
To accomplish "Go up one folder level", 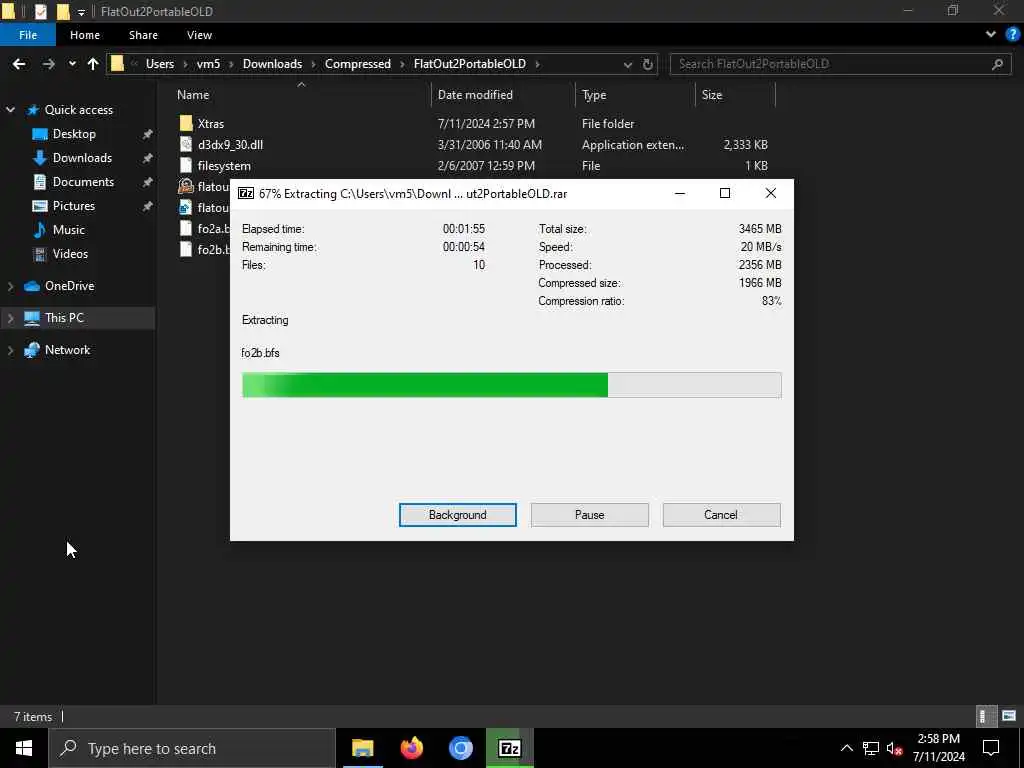I will pyautogui.click(x=93, y=64).
